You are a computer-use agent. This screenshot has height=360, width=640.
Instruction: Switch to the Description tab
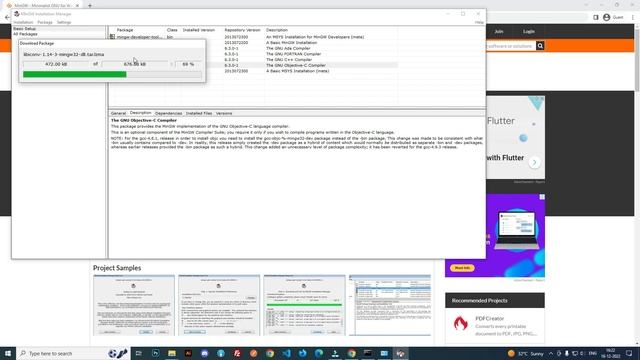click(140, 113)
